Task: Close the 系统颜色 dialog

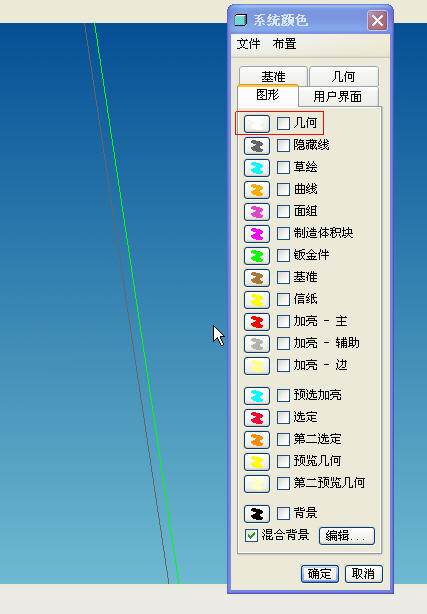Action: (377, 20)
